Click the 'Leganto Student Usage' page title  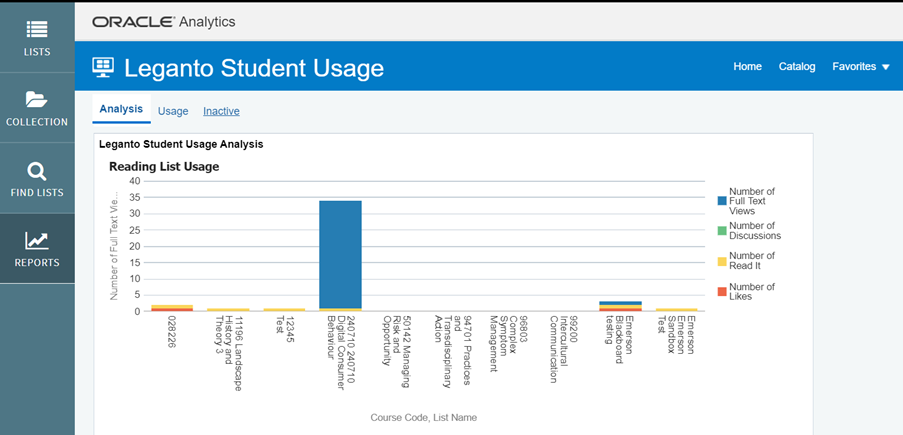pos(254,68)
